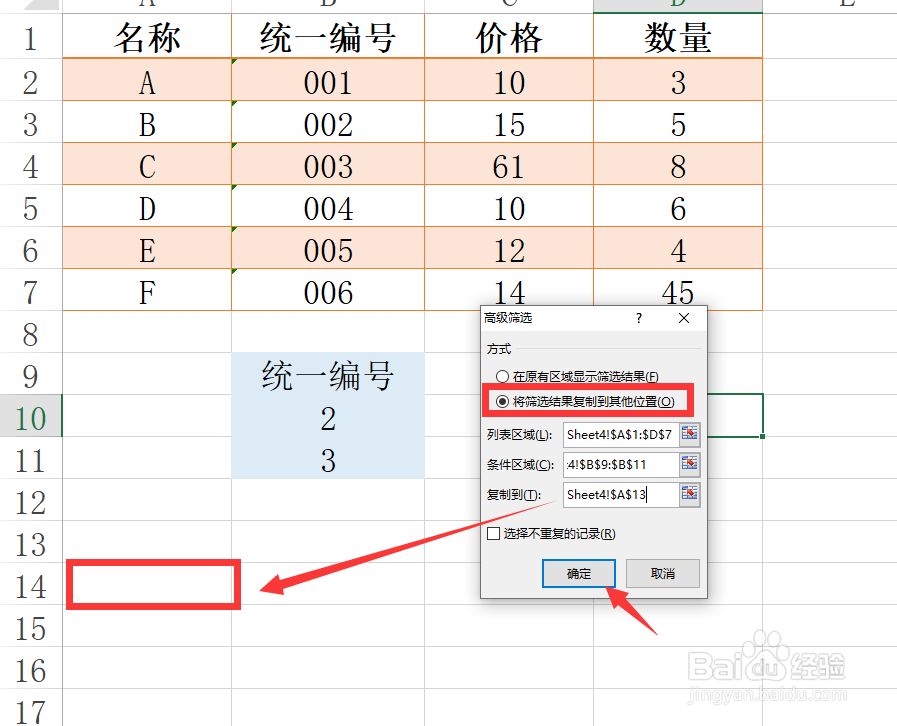Screen dimensions: 897x726
Task: Select row header 10
Action: point(30,418)
